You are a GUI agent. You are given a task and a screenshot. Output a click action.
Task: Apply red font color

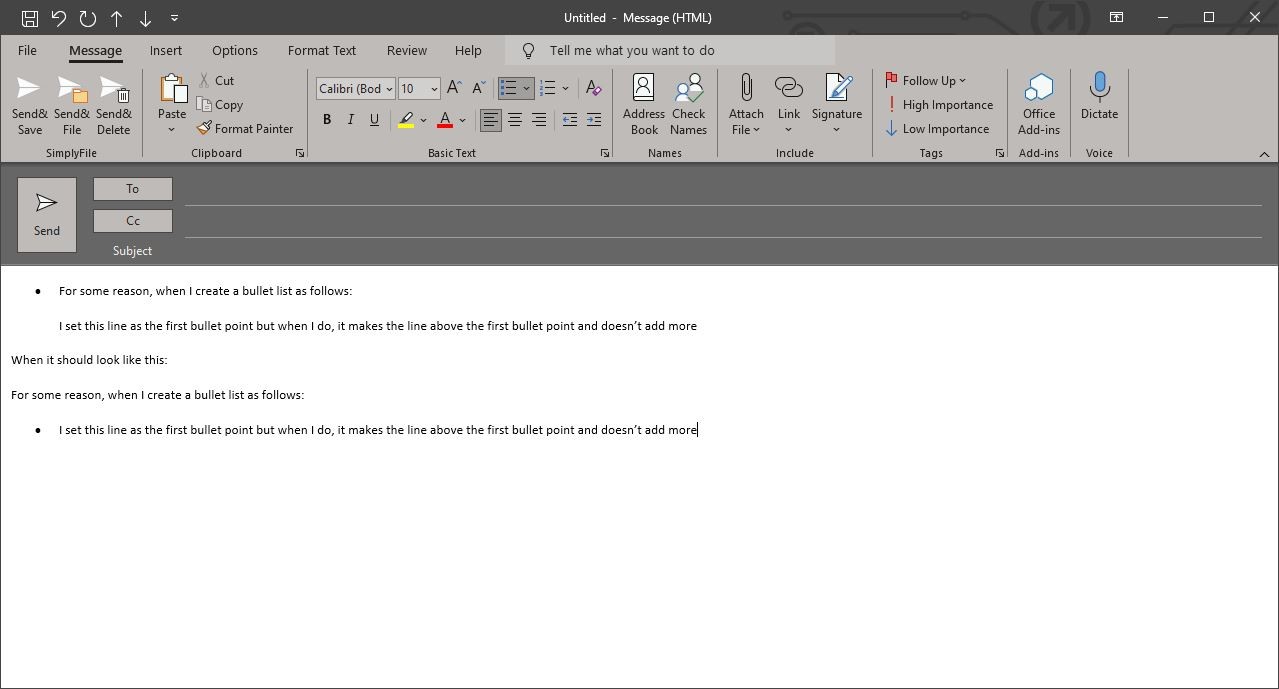(445, 120)
